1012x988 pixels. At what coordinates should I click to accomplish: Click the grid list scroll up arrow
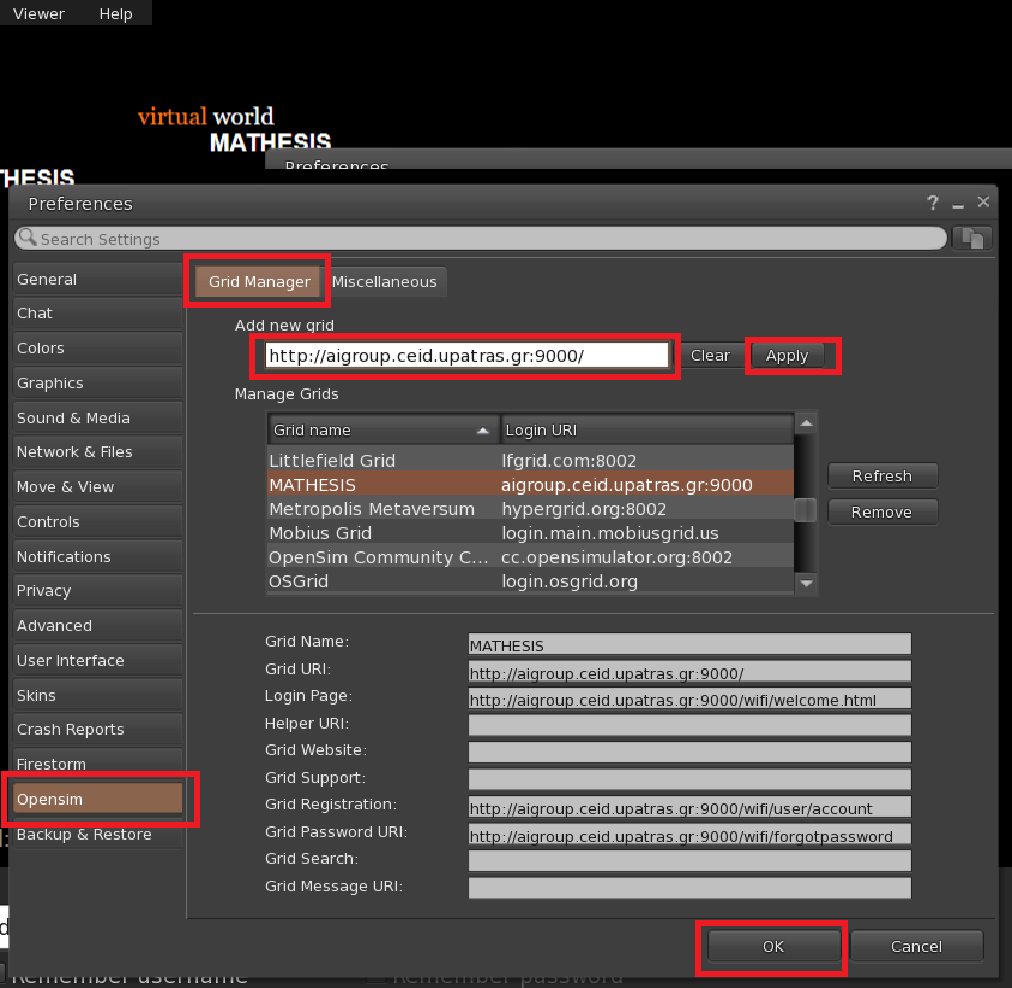806,423
